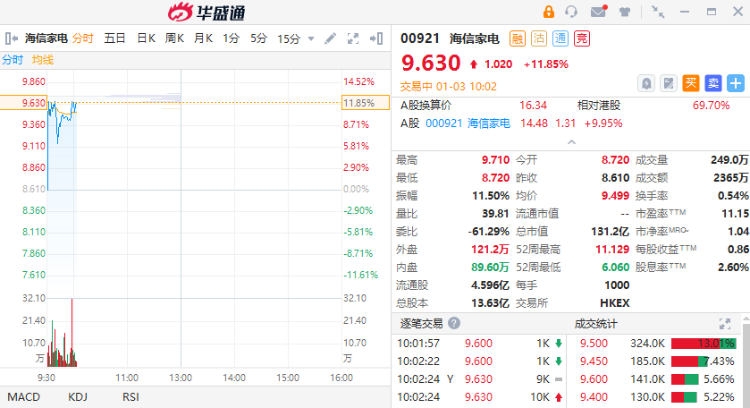Expand the 成交统计 panel icon
Image resolution: width=750 pixels, height=408 pixels.
coord(725,324)
